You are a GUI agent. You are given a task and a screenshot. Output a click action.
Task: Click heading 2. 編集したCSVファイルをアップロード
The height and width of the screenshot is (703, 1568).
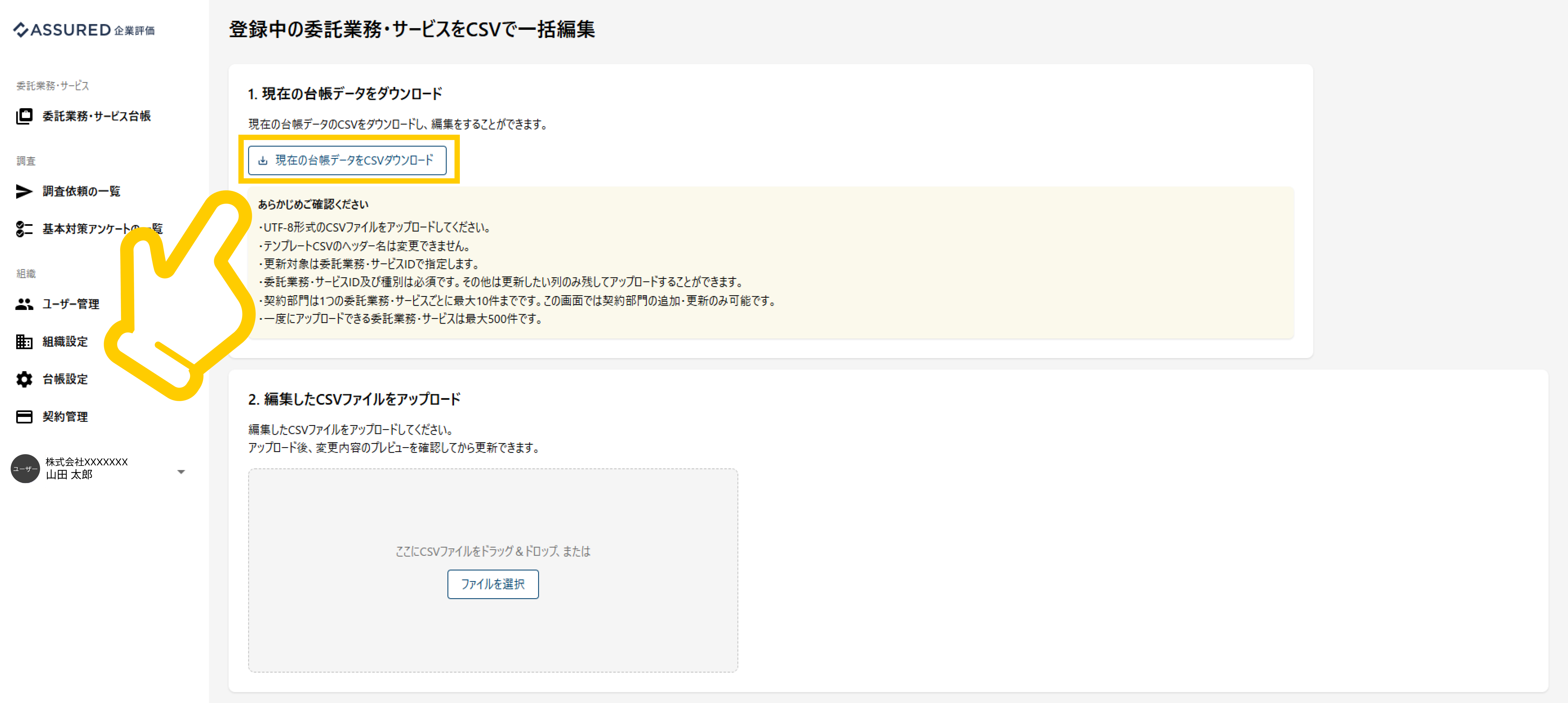tap(354, 399)
